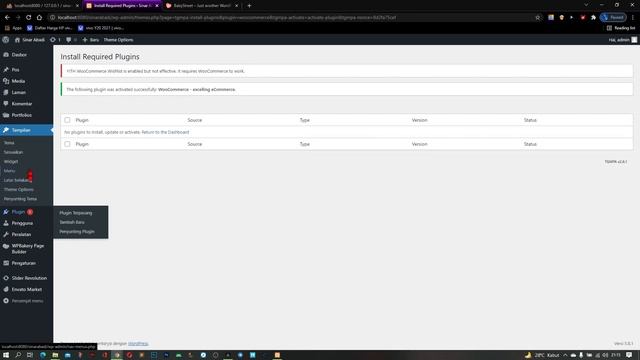Visit site via Sinar Abadi home icon

pyautogui.click(x=29, y=40)
